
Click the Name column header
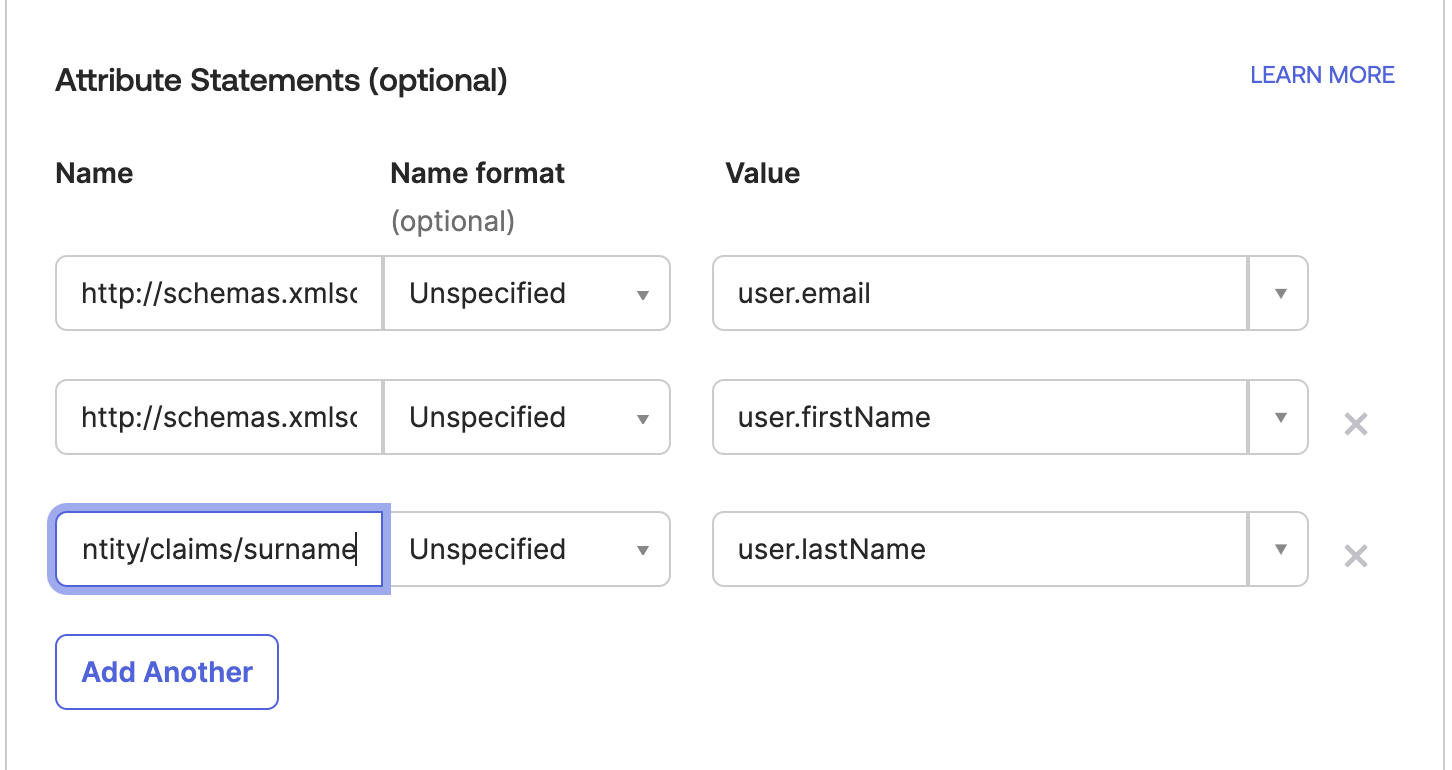point(93,172)
